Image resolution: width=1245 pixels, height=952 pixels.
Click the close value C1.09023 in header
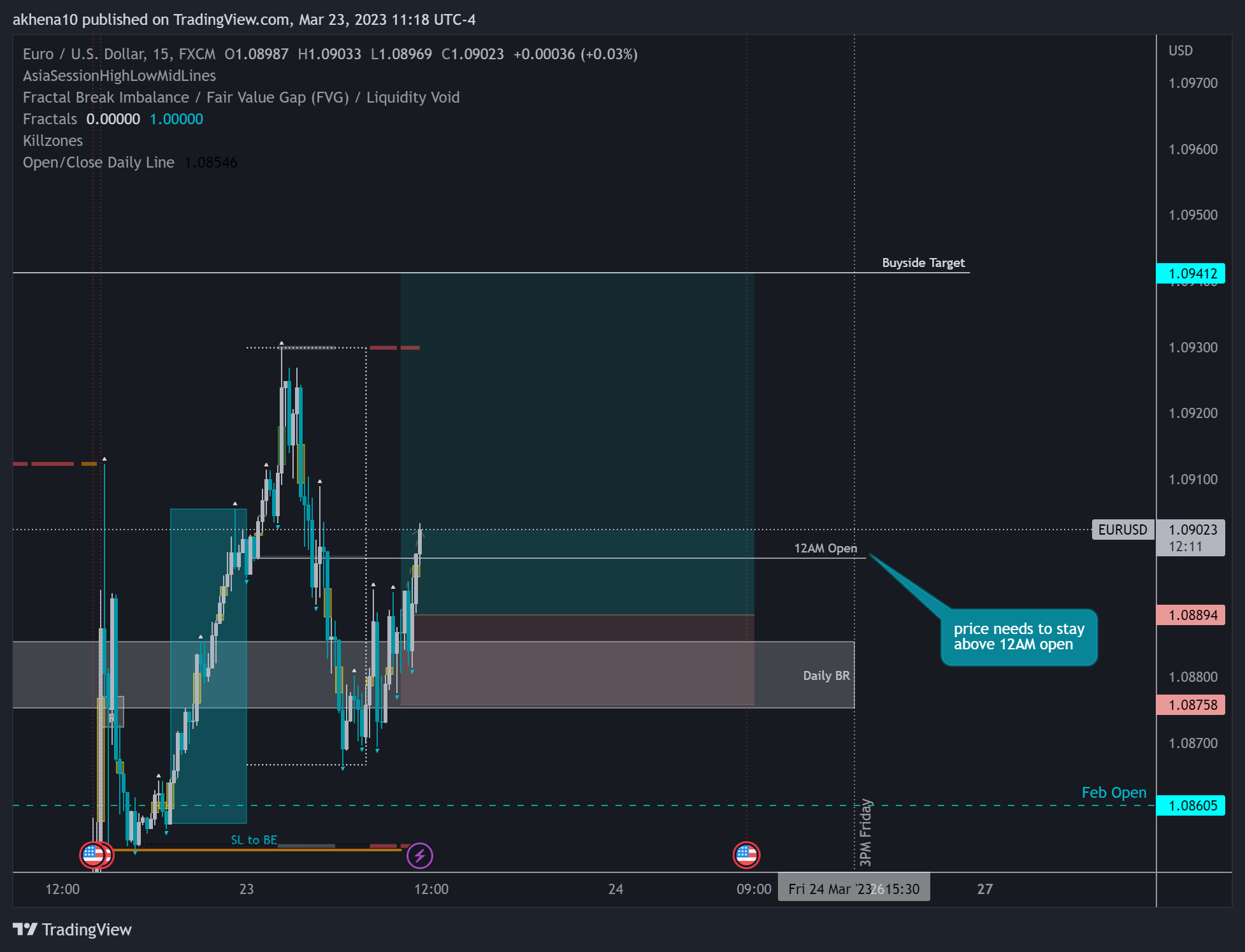[473, 54]
